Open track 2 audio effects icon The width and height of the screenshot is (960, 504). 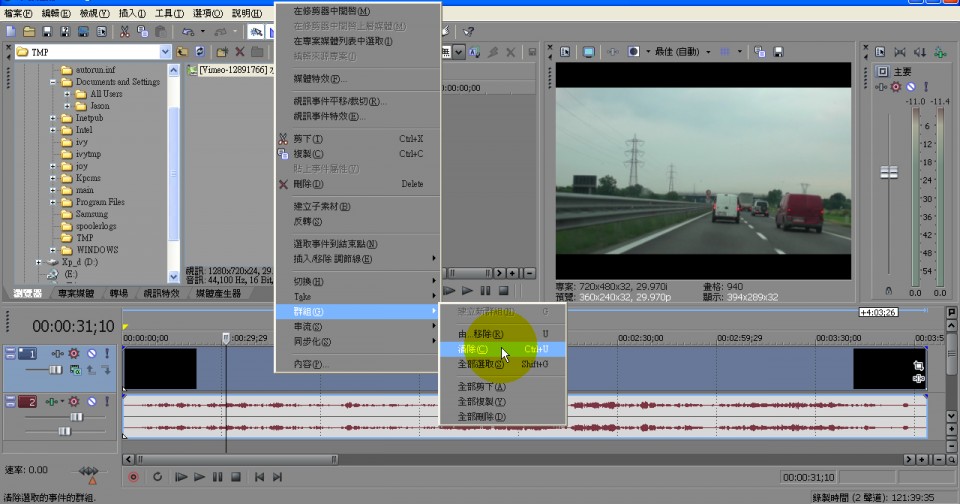pos(75,401)
